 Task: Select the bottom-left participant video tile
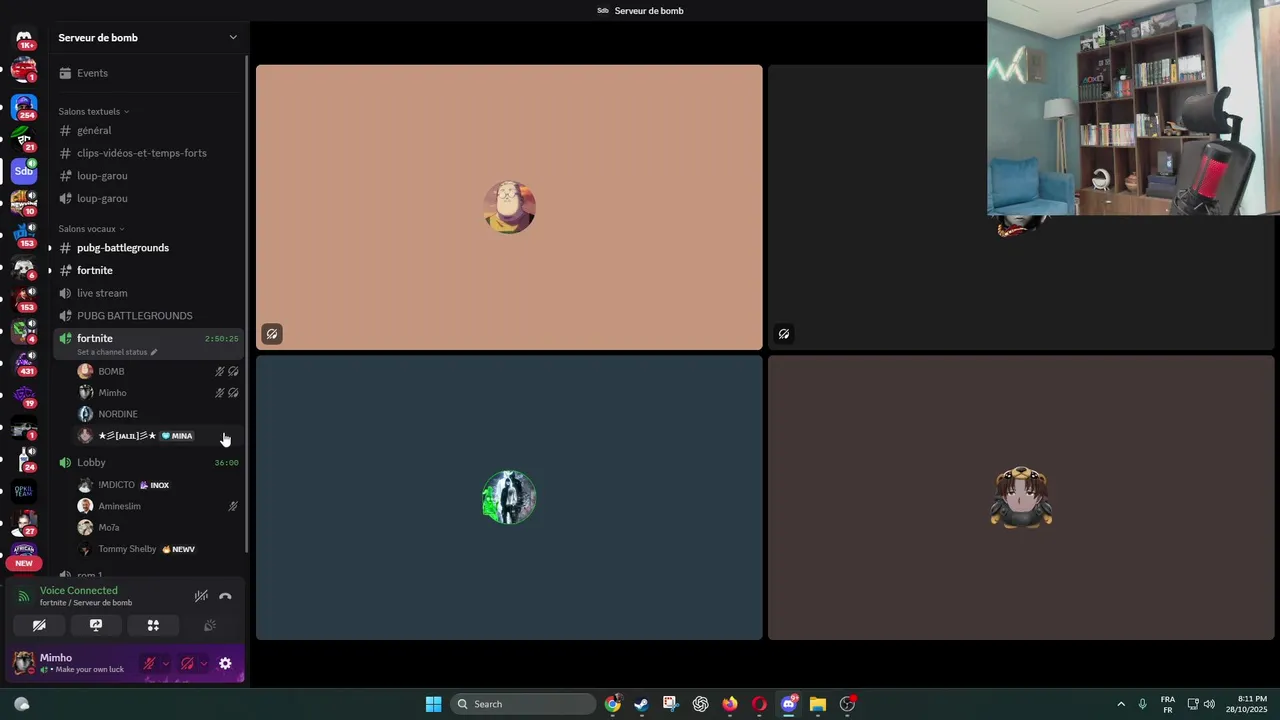509,497
